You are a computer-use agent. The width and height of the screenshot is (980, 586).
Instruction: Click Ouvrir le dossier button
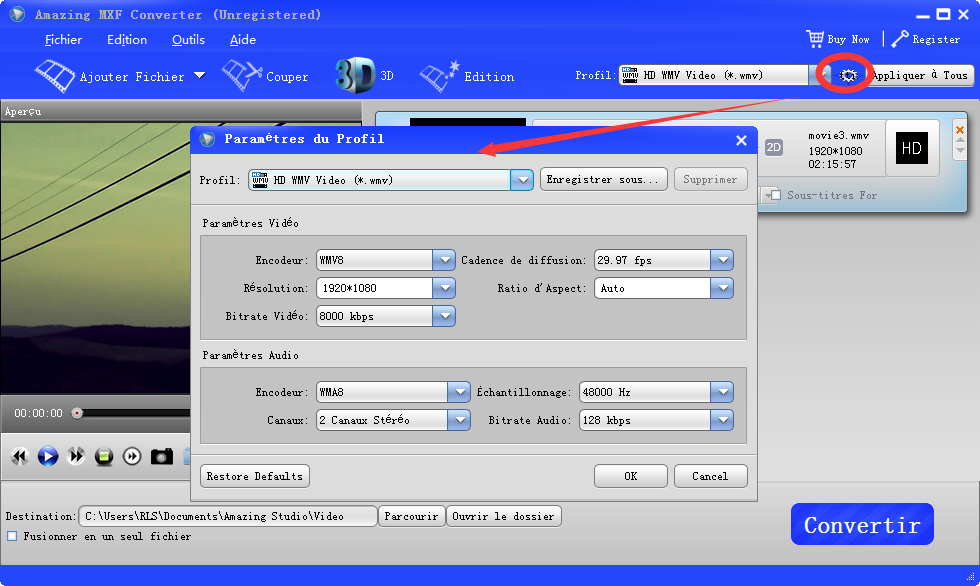click(x=504, y=516)
